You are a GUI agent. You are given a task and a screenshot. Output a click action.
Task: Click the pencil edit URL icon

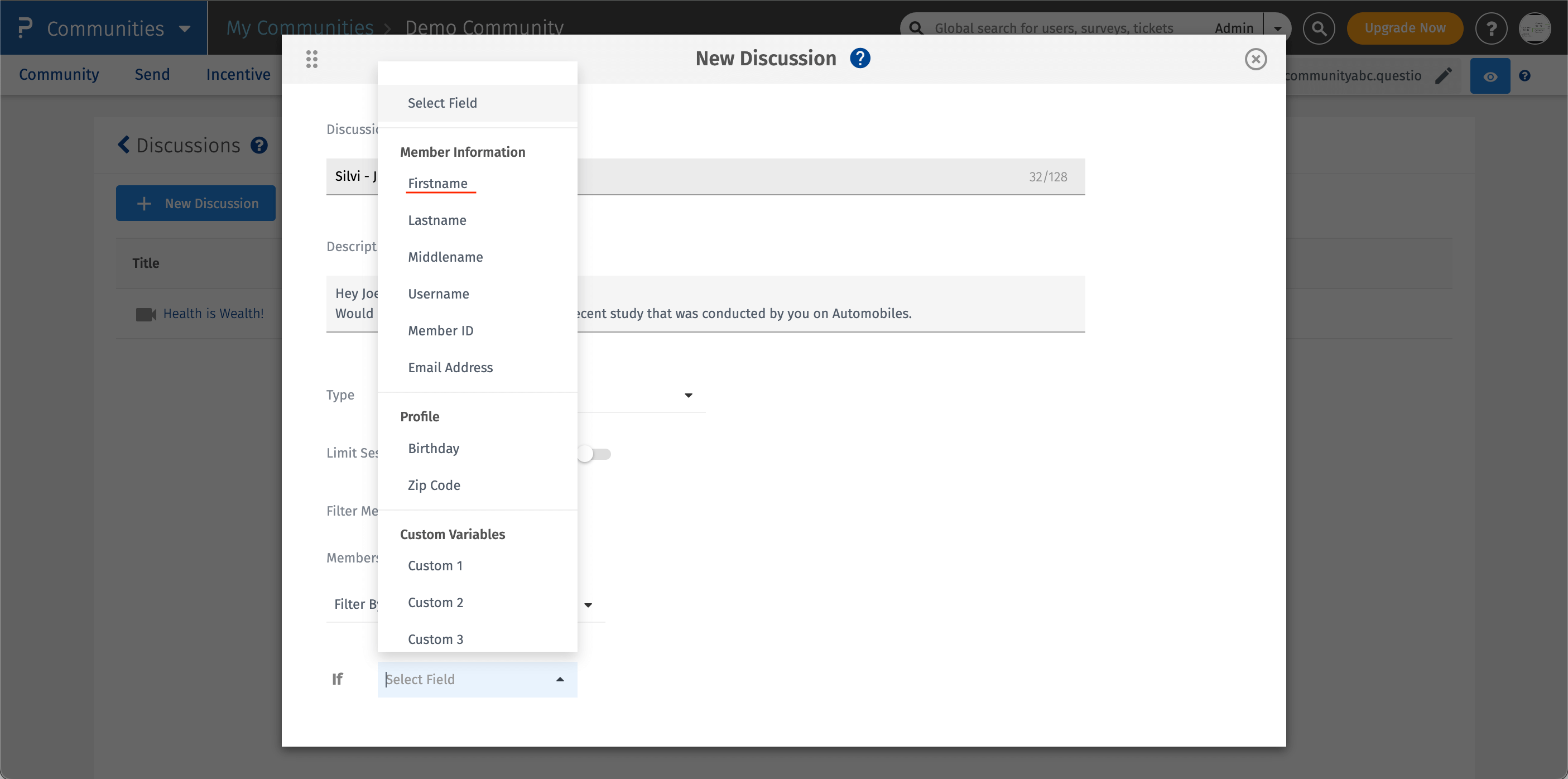pyautogui.click(x=1443, y=75)
